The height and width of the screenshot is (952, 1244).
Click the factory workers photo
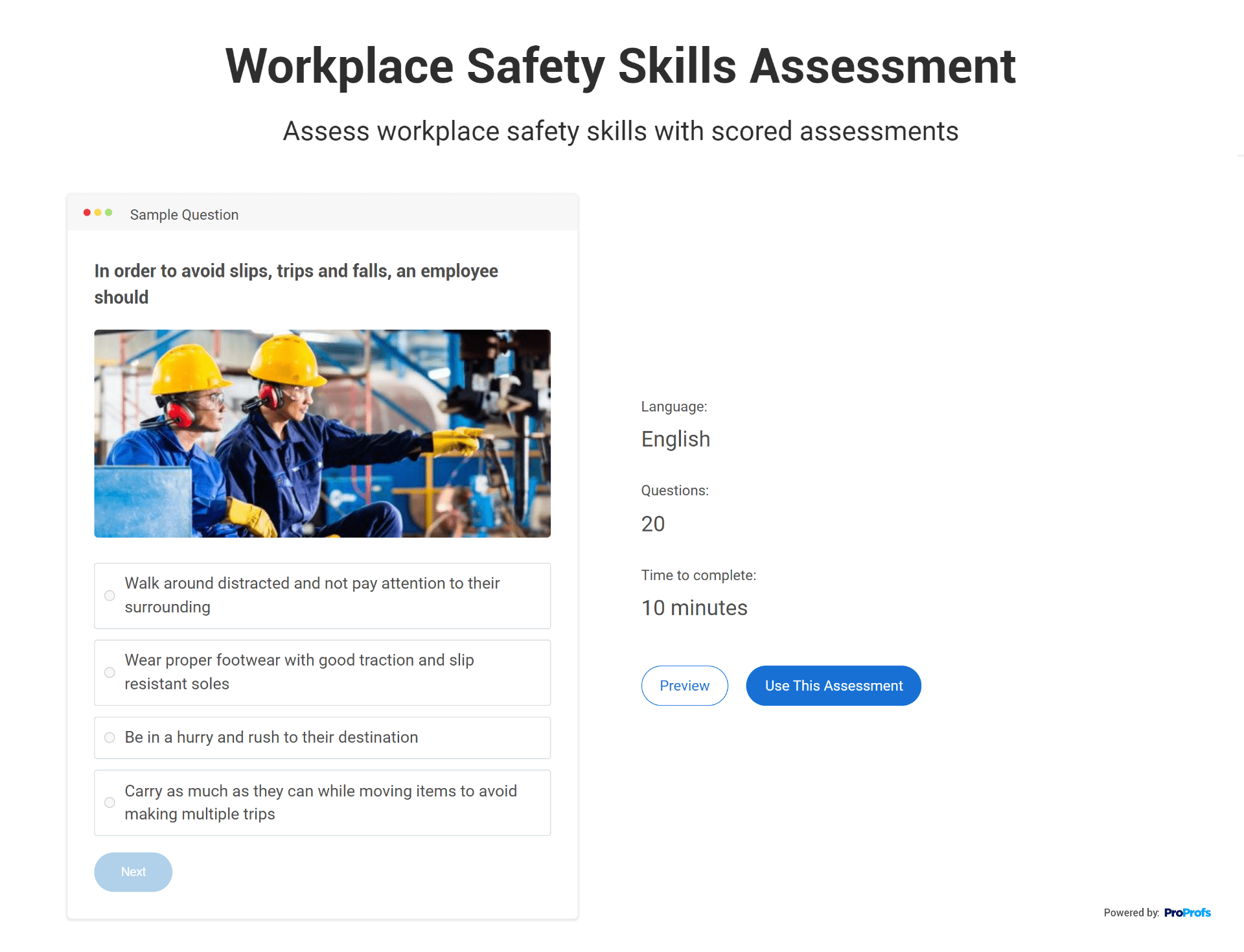(x=322, y=434)
